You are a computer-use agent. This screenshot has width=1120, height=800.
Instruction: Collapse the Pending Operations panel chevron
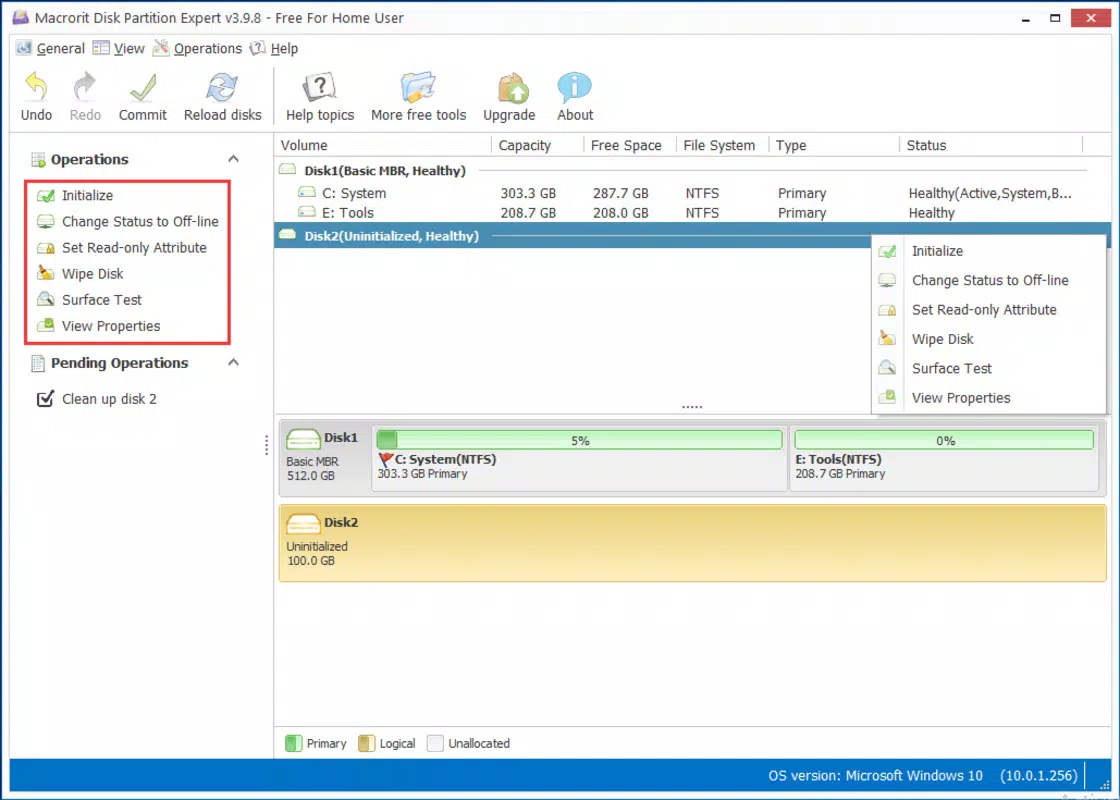click(x=233, y=362)
